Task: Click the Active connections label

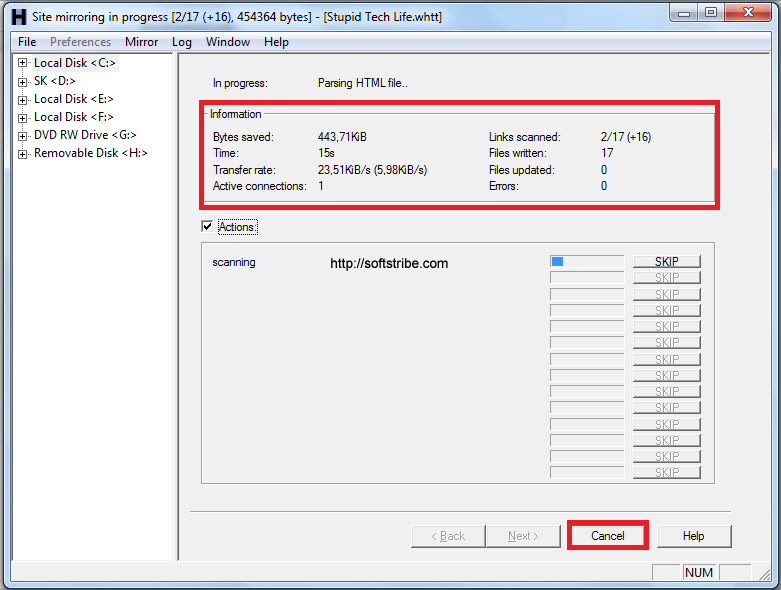Action: 260,186
